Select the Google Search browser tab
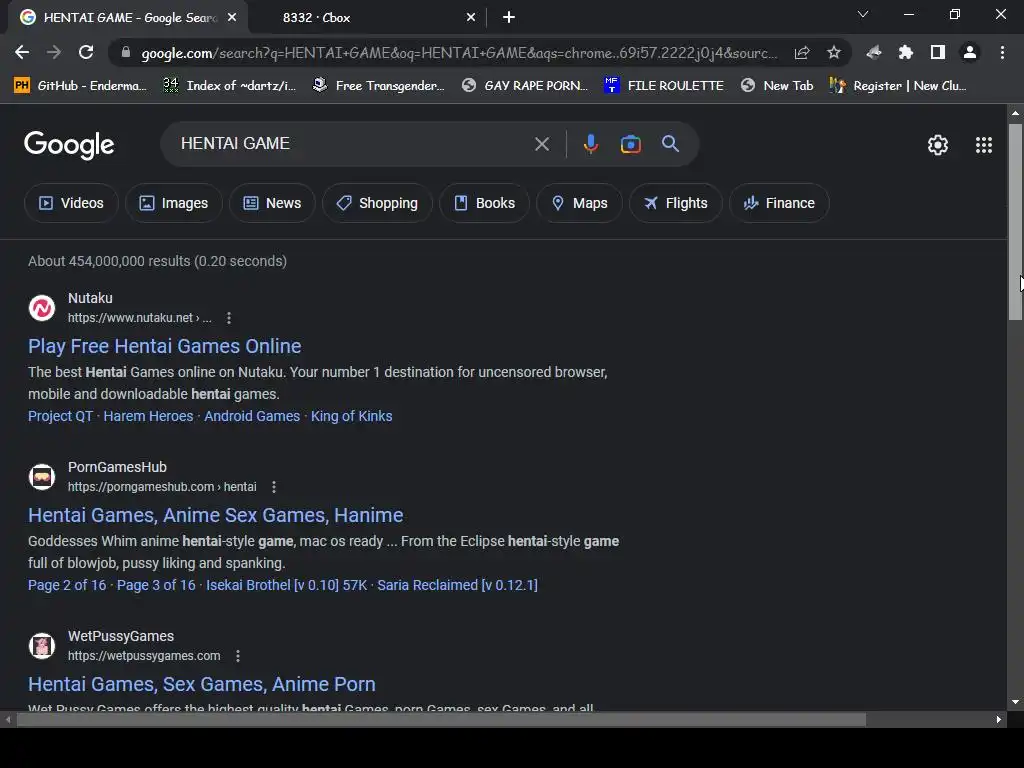Viewport: 1024px width, 768px height. pos(128,18)
